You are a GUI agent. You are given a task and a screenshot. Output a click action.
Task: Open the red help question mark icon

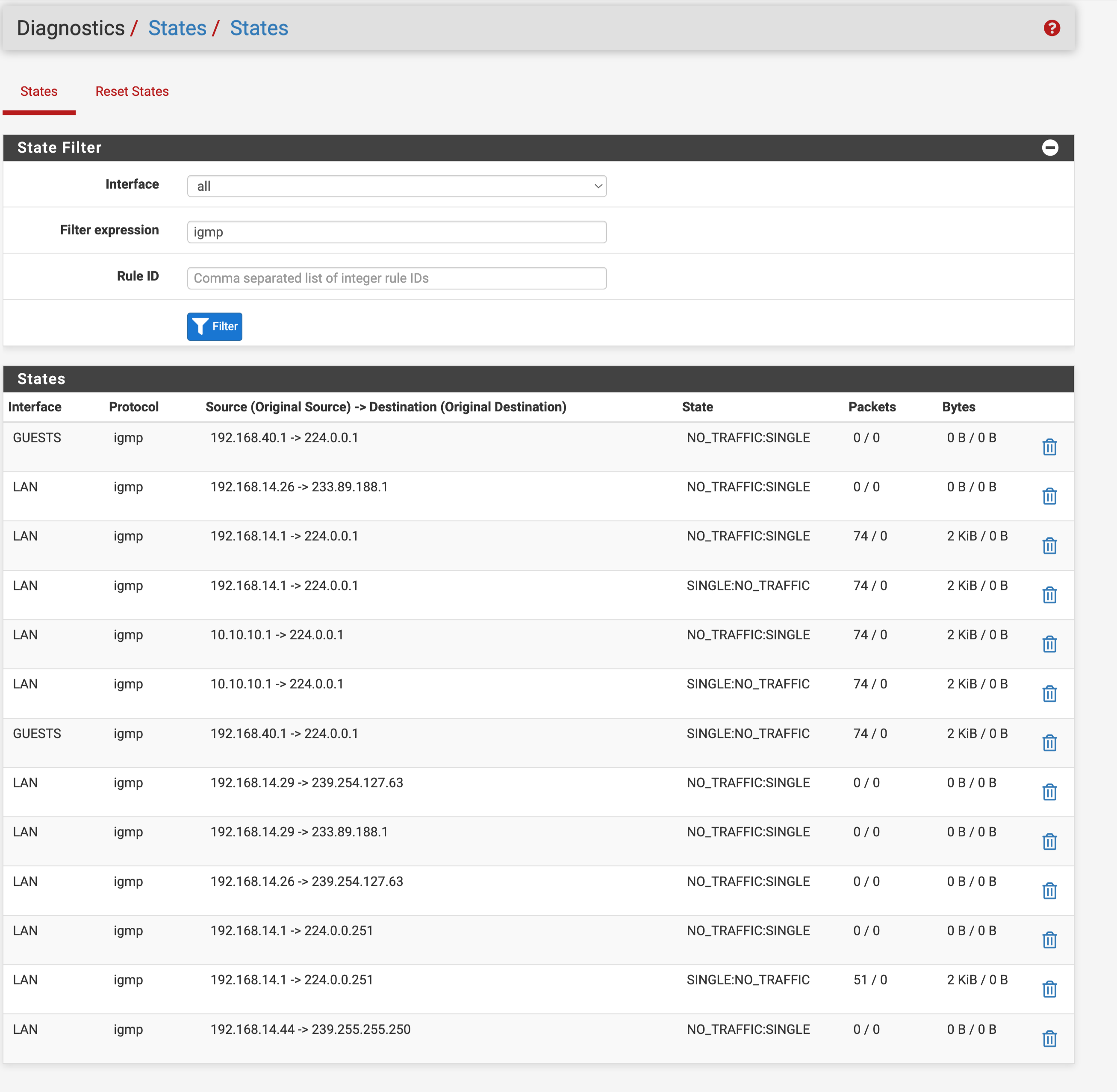1051,28
